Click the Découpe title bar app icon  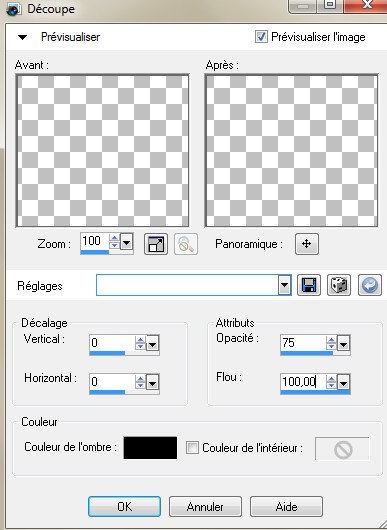(14, 9)
